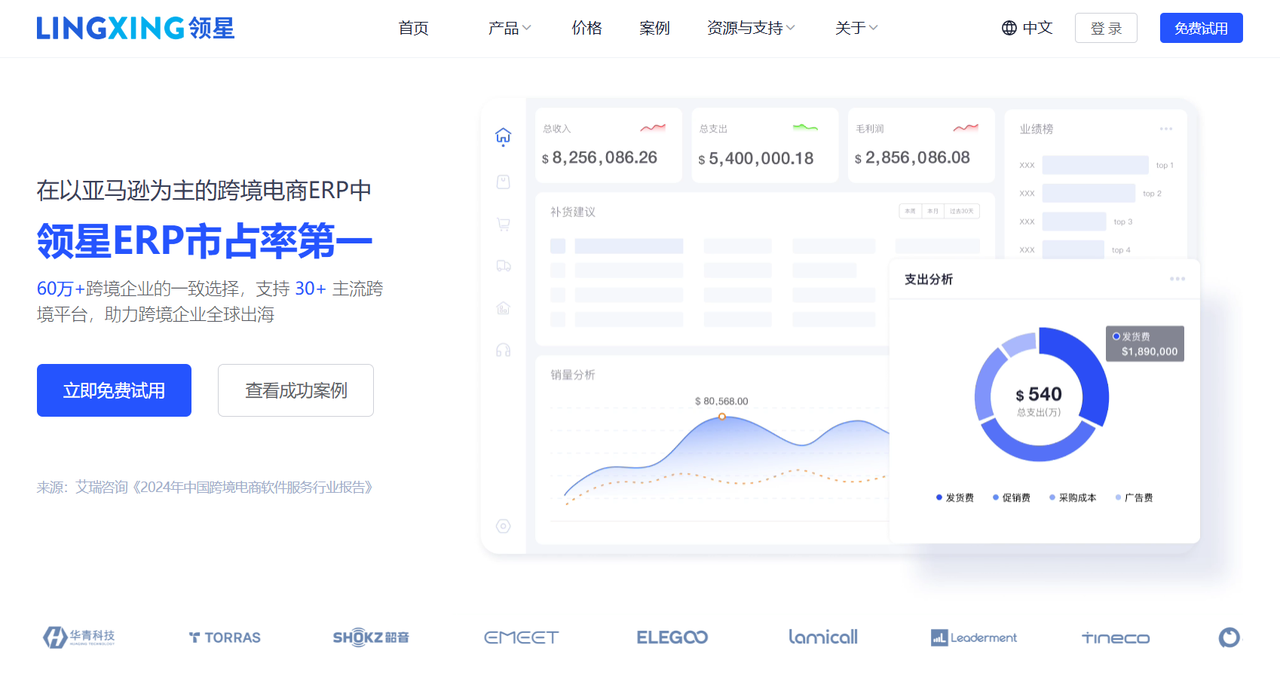Viewport: 1280px width, 691px height.
Task: Select the home icon in dashboard sidebar
Action: tap(503, 137)
